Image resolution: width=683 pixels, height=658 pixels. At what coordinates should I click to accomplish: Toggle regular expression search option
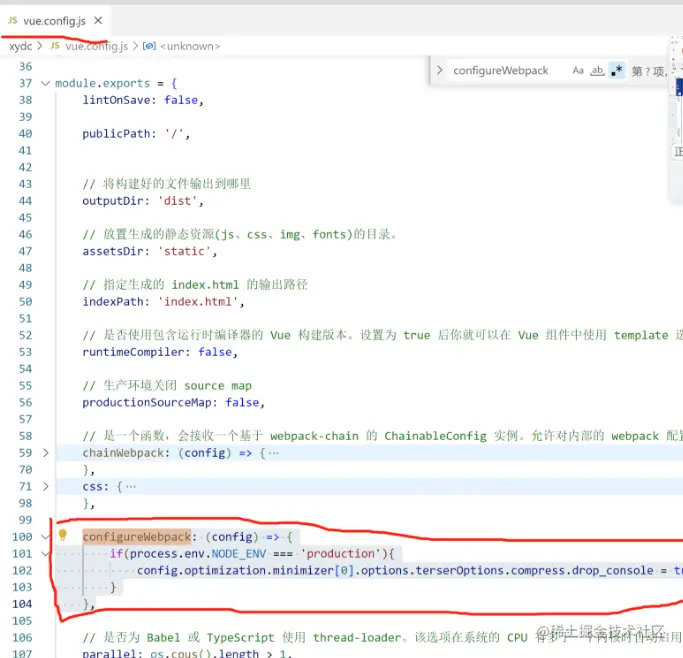(617, 71)
